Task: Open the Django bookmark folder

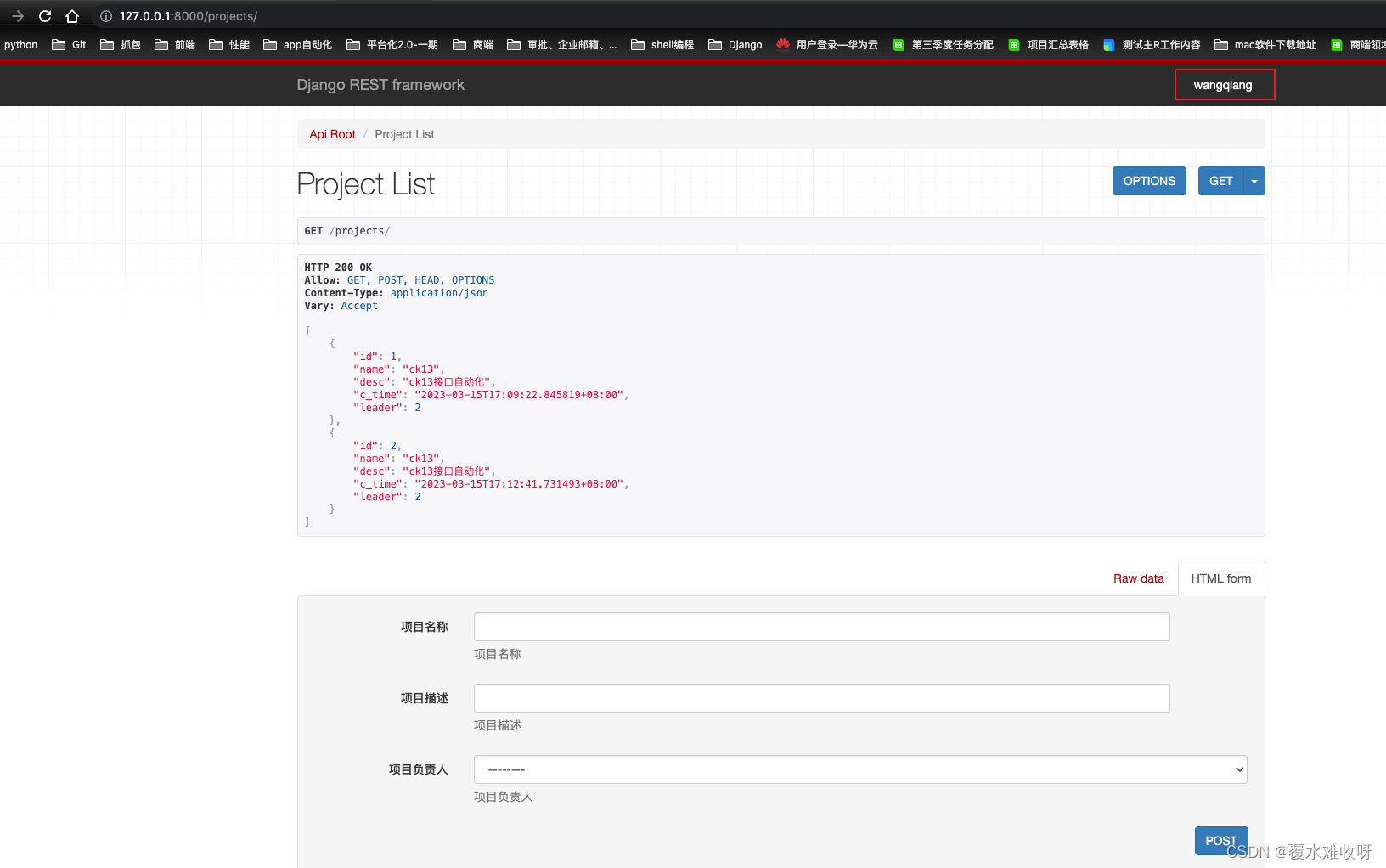Action: point(735,45)
